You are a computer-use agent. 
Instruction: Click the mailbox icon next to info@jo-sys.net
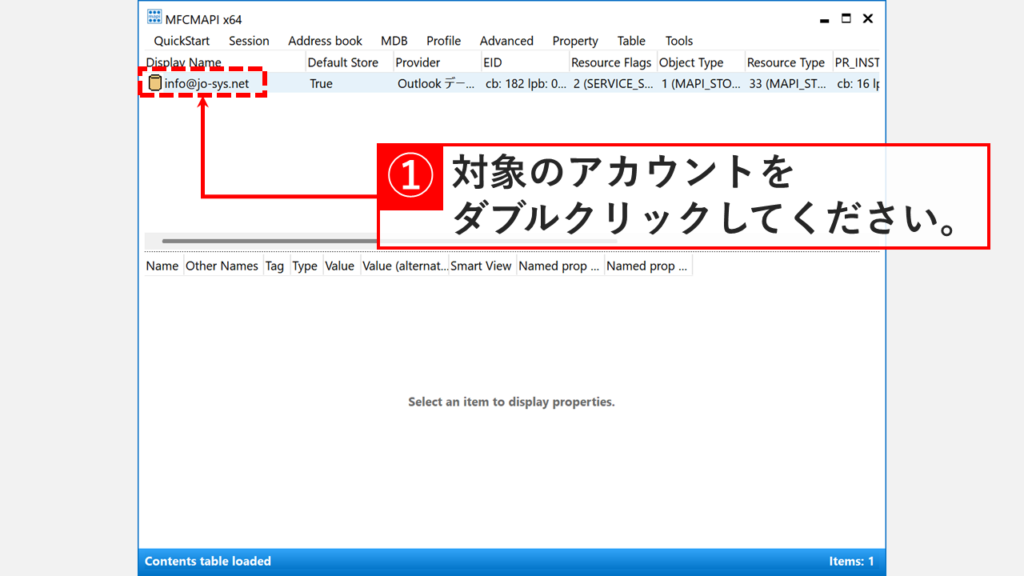click(x=153, y=83)
